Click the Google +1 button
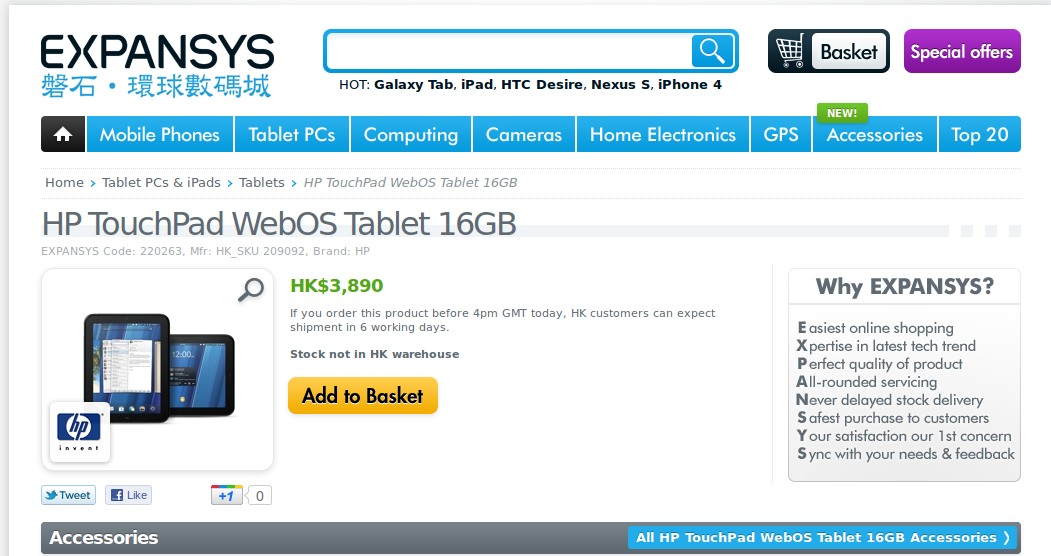1051x556 pixels. [227, 495]
